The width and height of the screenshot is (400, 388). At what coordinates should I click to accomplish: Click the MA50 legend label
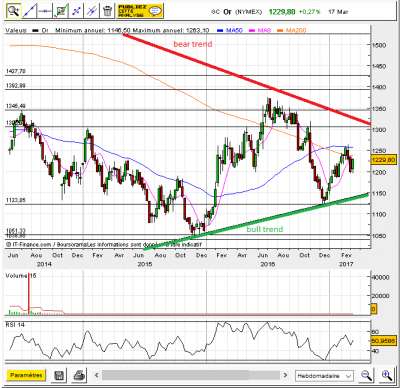(x=234, y=30)
